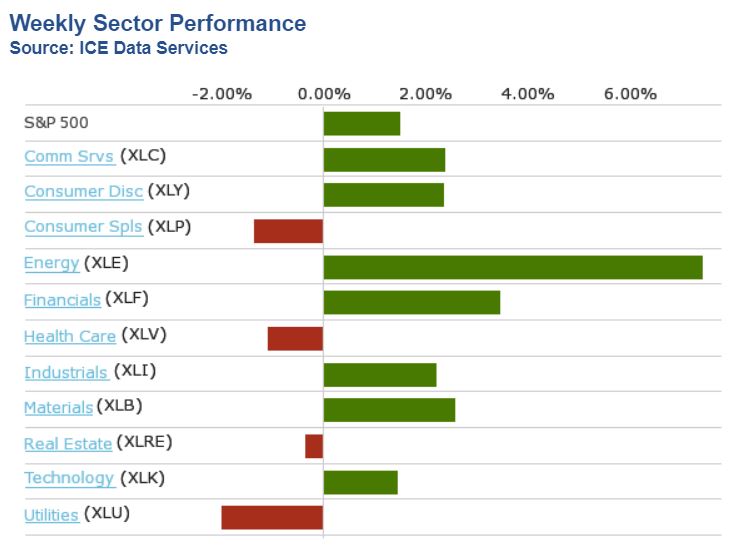Select the Materials sector link
This screenshot has height=557, width=738.
click(x=58, y=407)
